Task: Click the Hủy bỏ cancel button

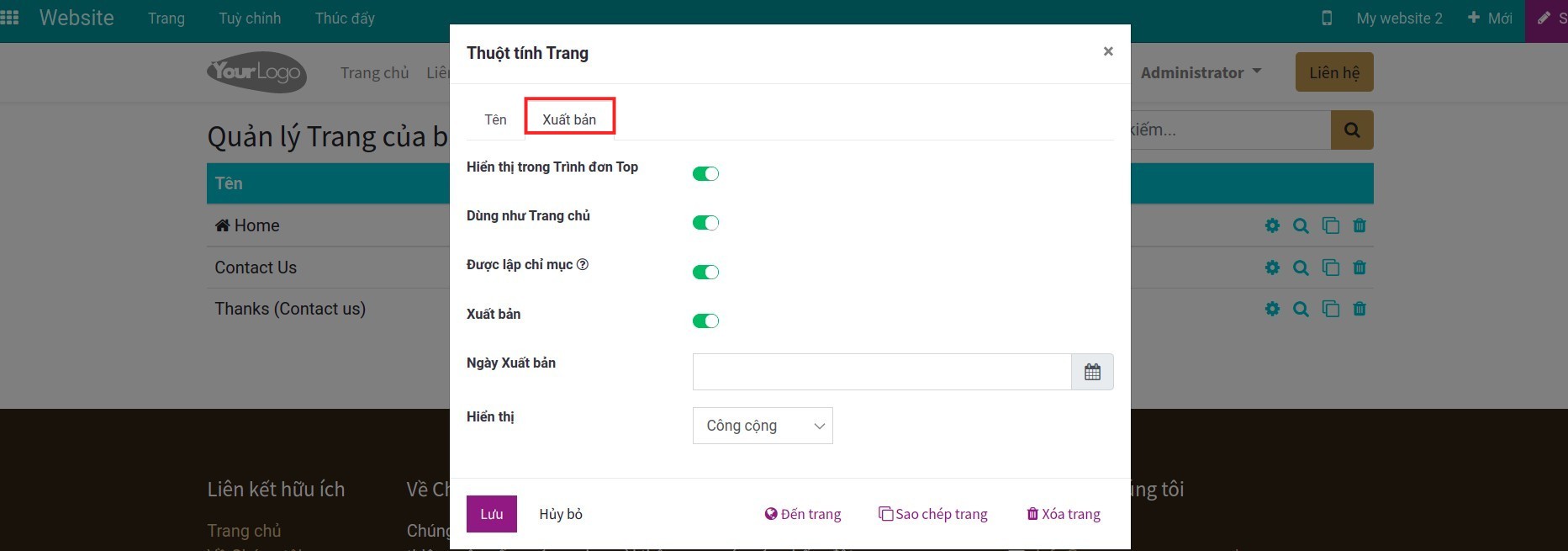Action: [561, 514]
